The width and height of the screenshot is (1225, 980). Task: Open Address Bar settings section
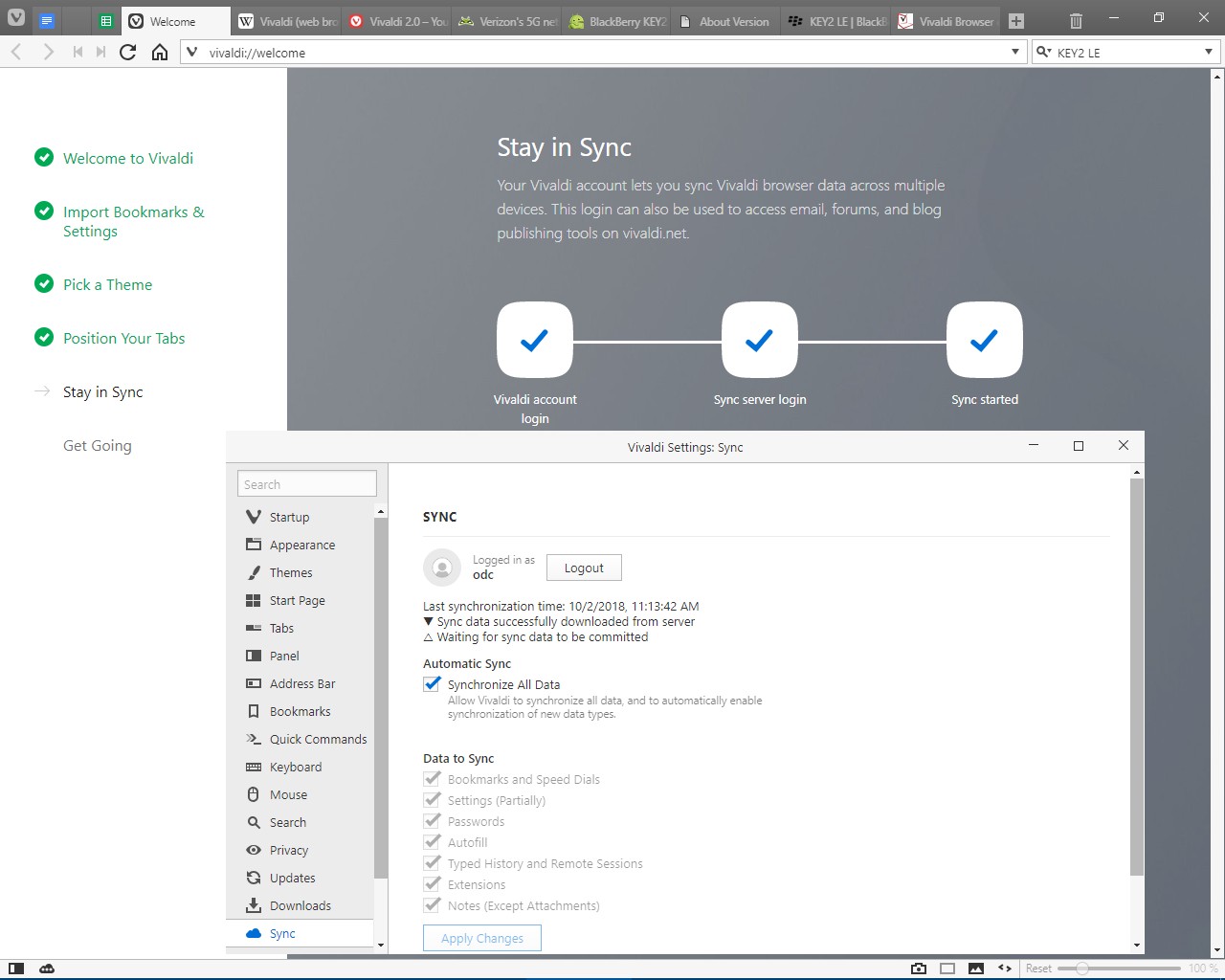[300, 683]
